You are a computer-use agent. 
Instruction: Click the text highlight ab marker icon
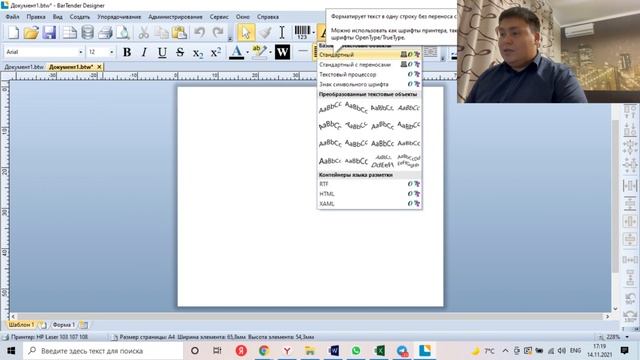pyautogui.click(x=259, y=52)
